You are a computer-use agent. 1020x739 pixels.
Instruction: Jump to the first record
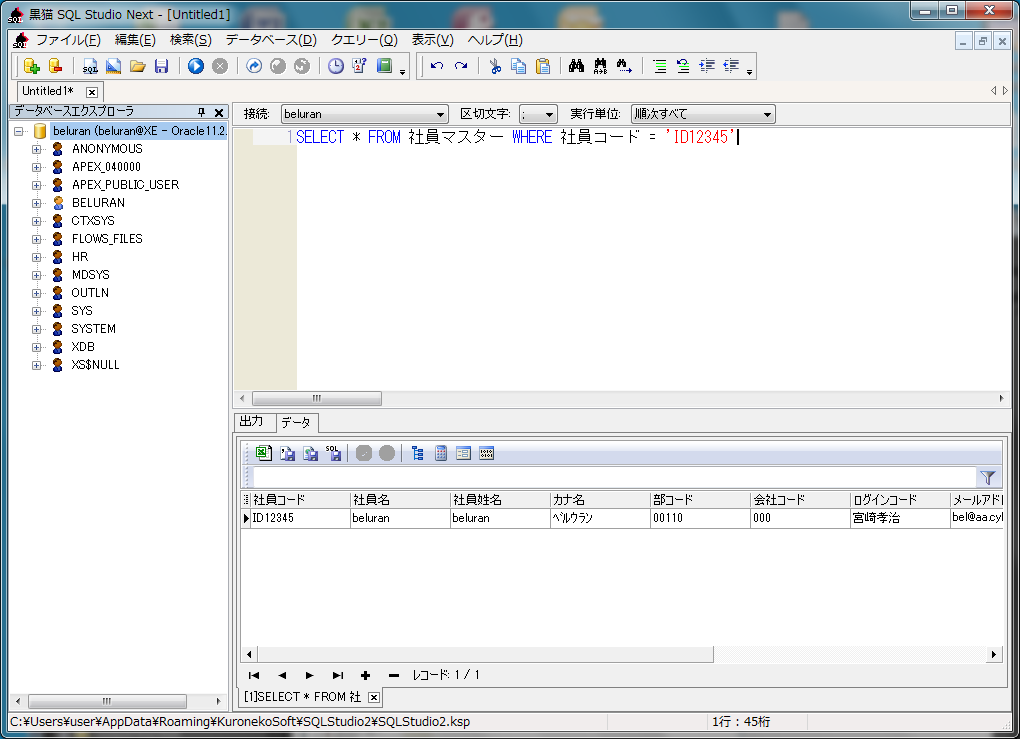point(254,675)
